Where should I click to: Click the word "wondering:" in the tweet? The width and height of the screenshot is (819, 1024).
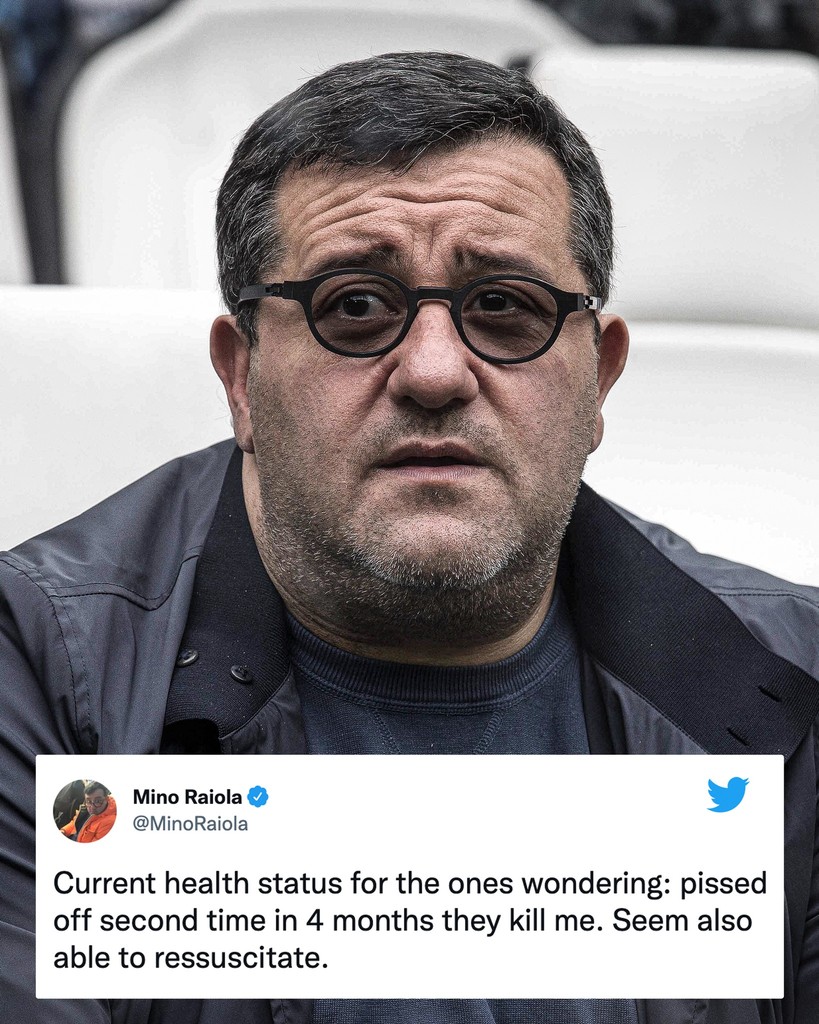[x=596, y=884]
